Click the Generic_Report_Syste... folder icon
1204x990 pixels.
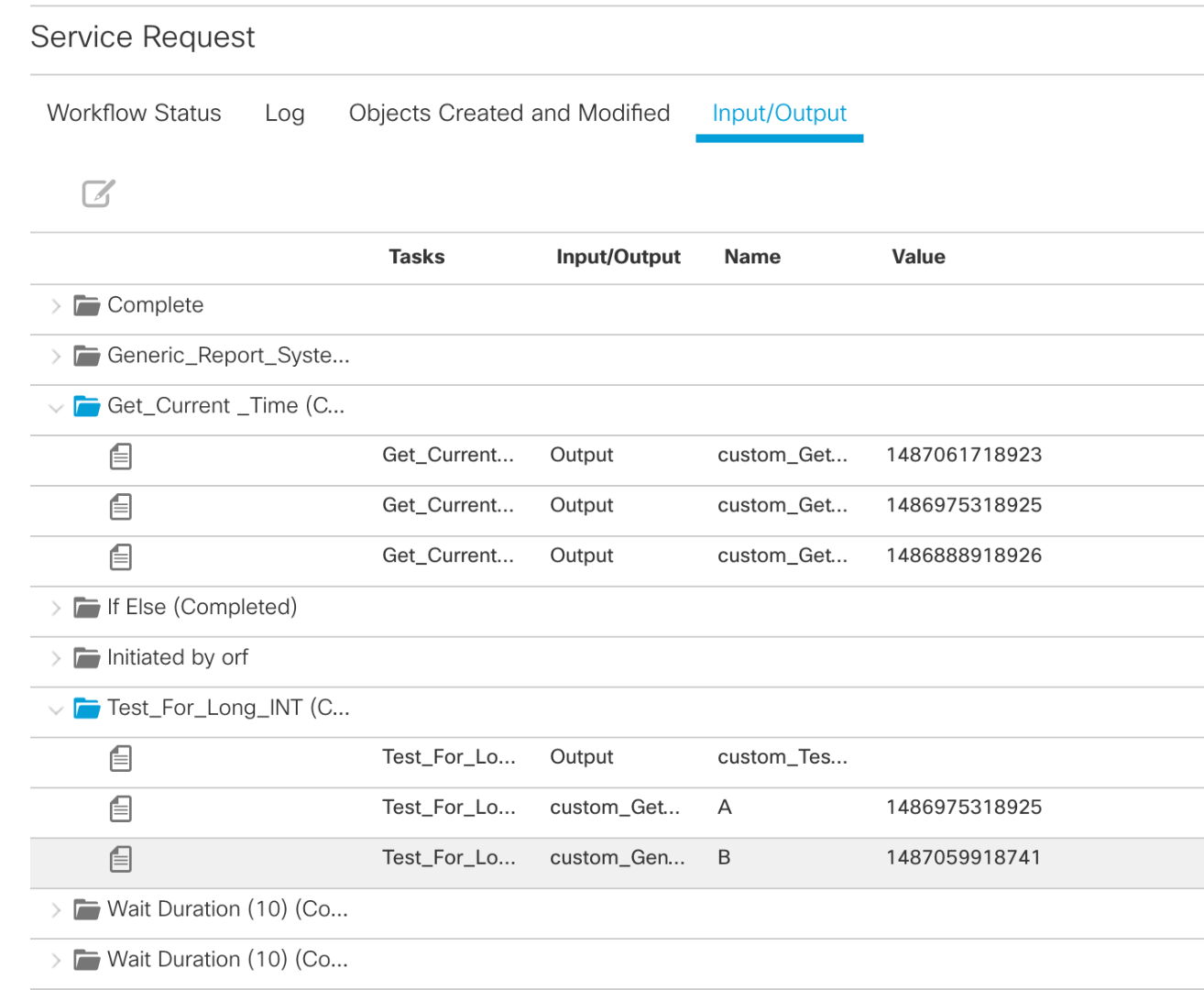(87, 356)
